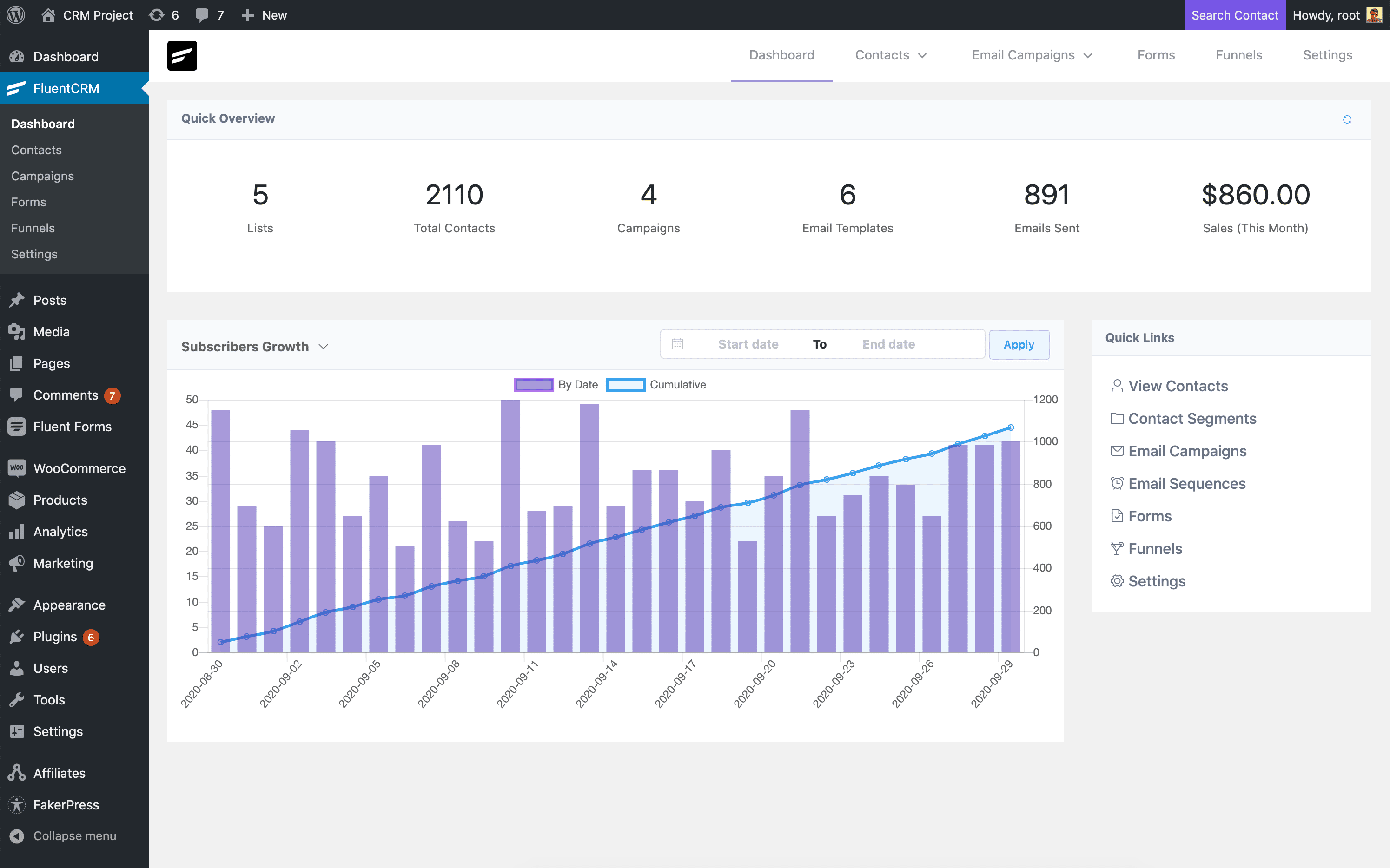The height and width of the screenshot is (868, 1390).
Task: Click the Products box icon
Action: [x=17, y=500]
